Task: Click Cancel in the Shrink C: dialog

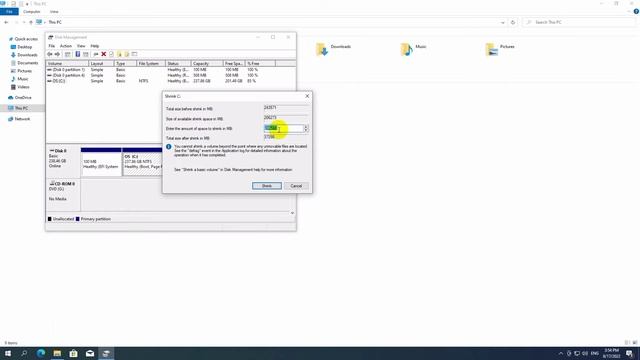Action: 296,186
